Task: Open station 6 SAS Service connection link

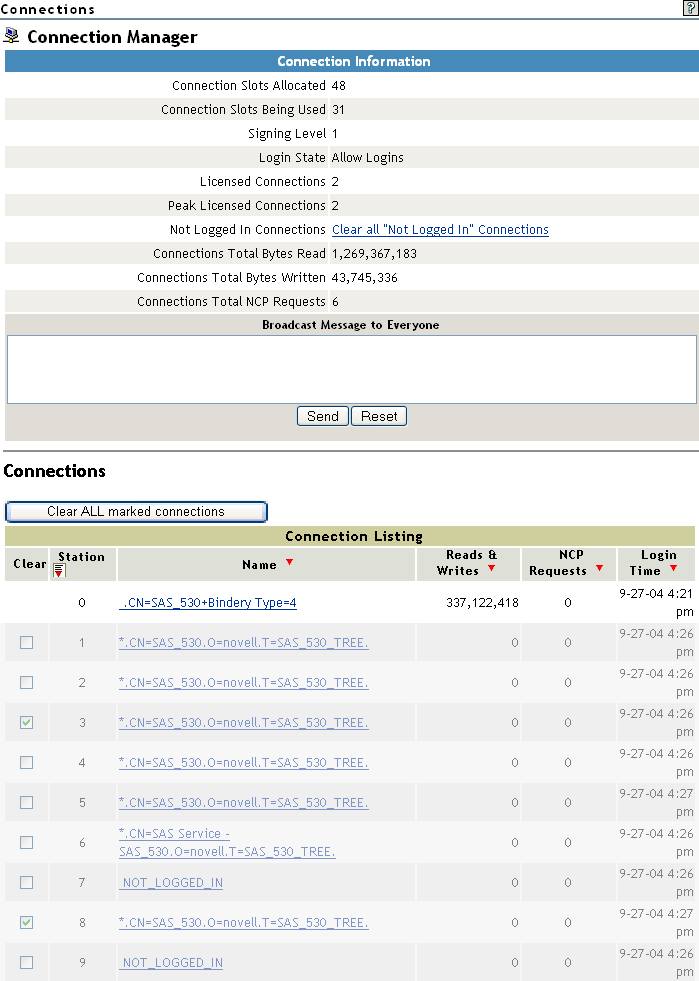Action: click(x=227, y=843)
